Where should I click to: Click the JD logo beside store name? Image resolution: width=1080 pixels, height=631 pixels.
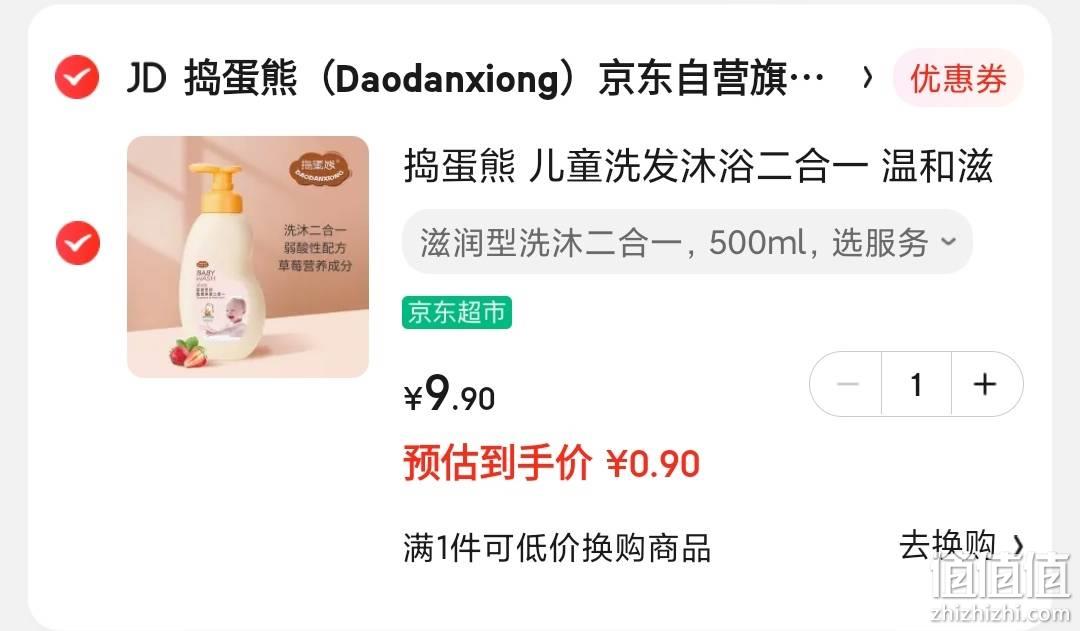(147, 78)
